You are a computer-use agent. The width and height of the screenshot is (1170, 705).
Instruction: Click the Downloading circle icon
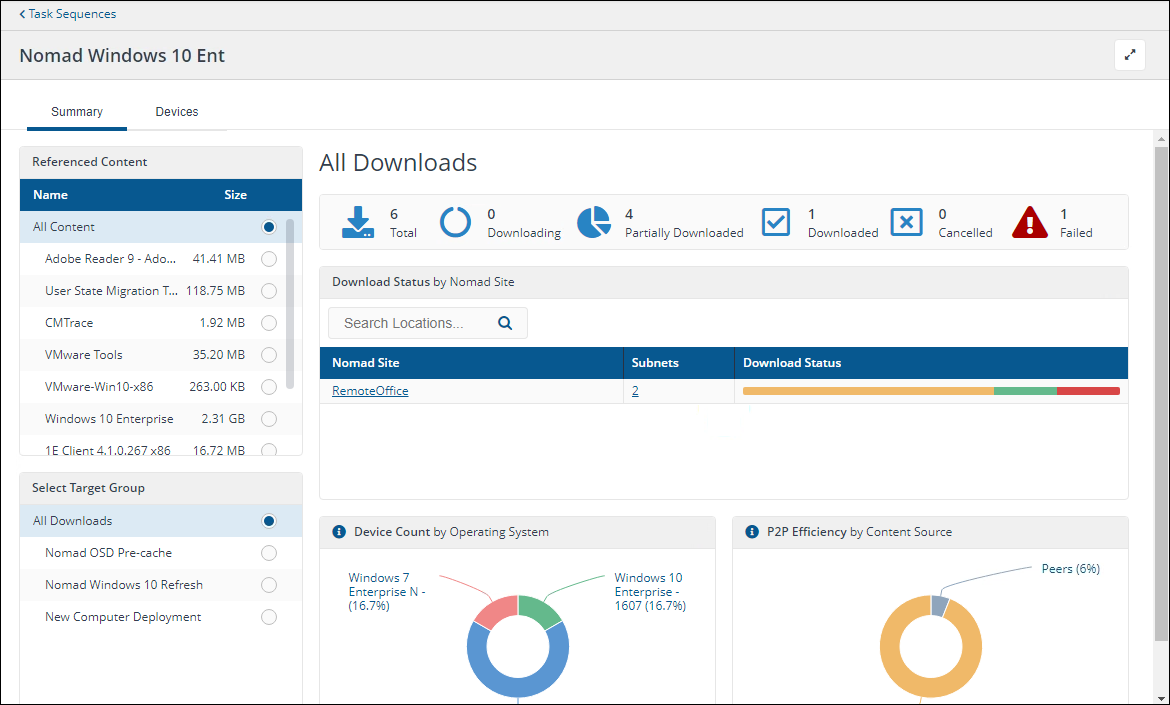pos(455,222)
